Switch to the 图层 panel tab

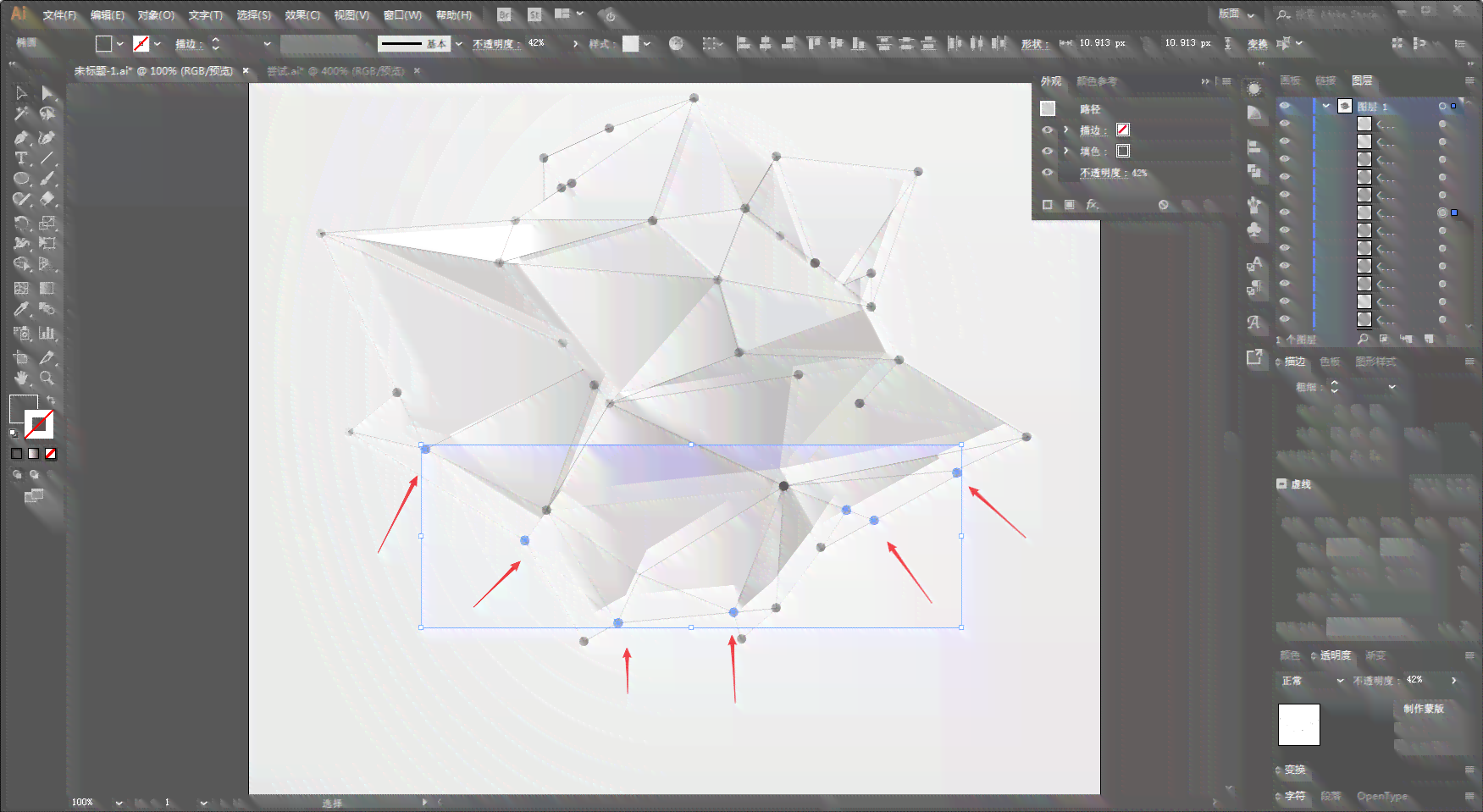(1363, 80)
